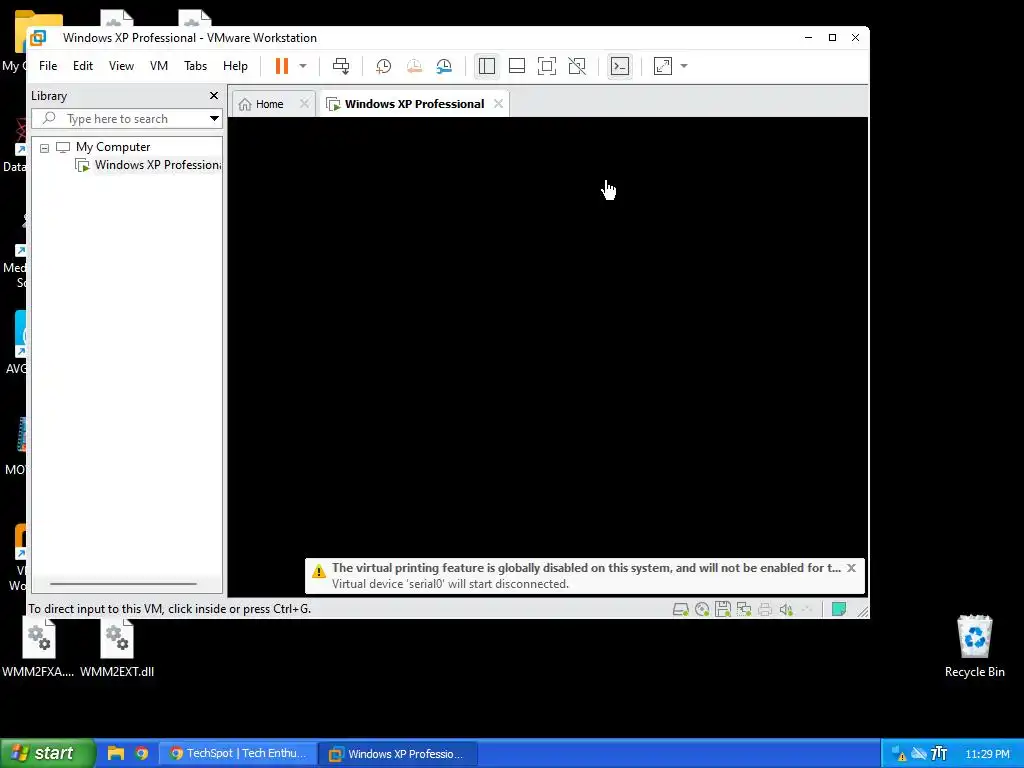The image size is (1024, 768).
Task: Open the Help menu
Action: [x=235, y=66]
